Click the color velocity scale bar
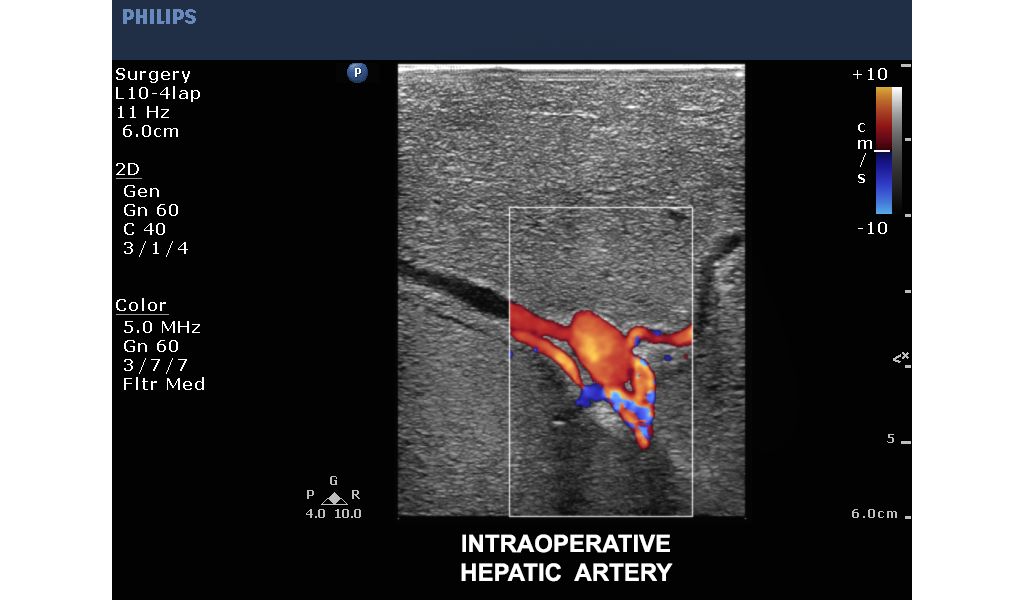Image resolution: width=1024 pixels, height=600 pixels. 884,150
